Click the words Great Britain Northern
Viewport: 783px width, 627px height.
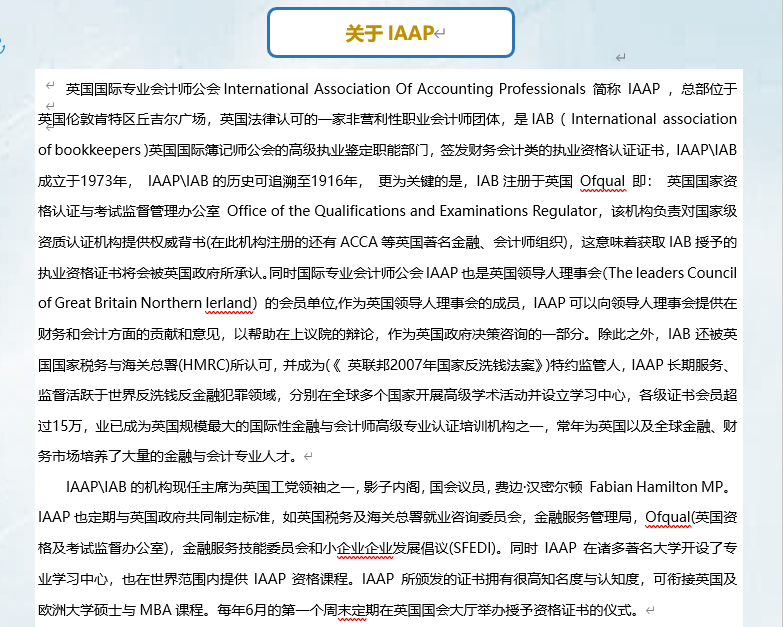128,303
